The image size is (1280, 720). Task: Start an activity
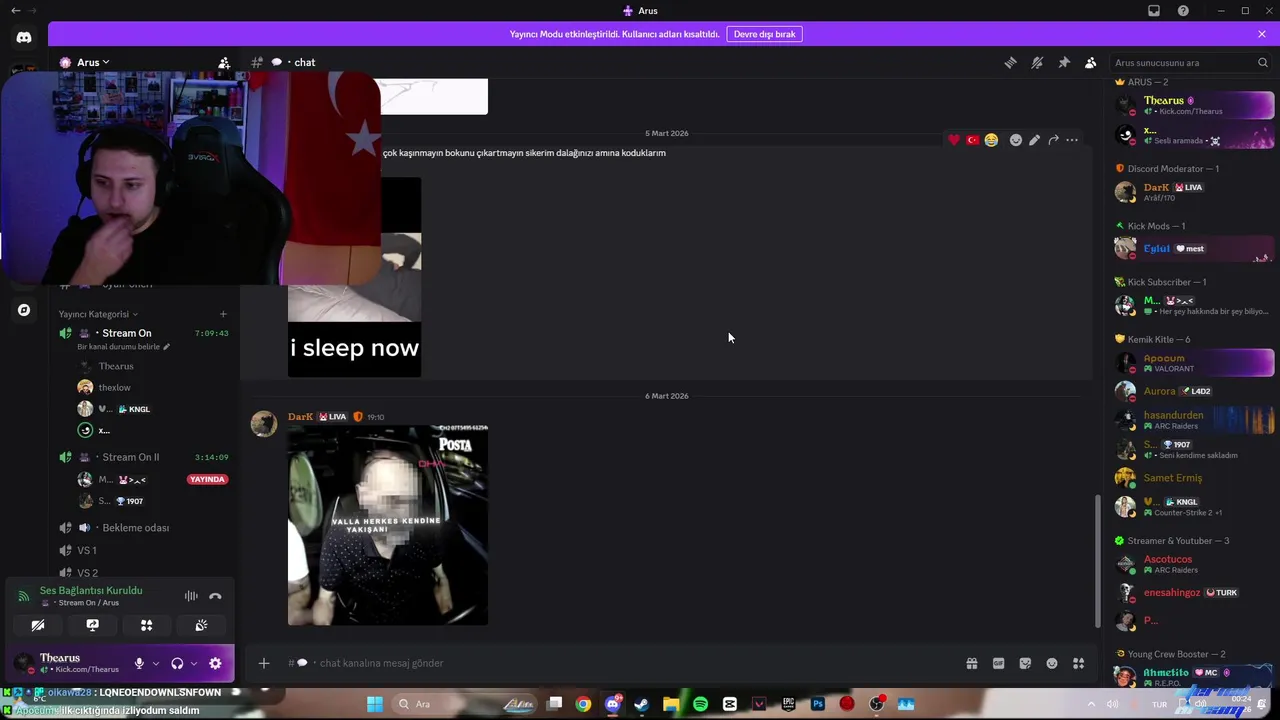[146, 625]
